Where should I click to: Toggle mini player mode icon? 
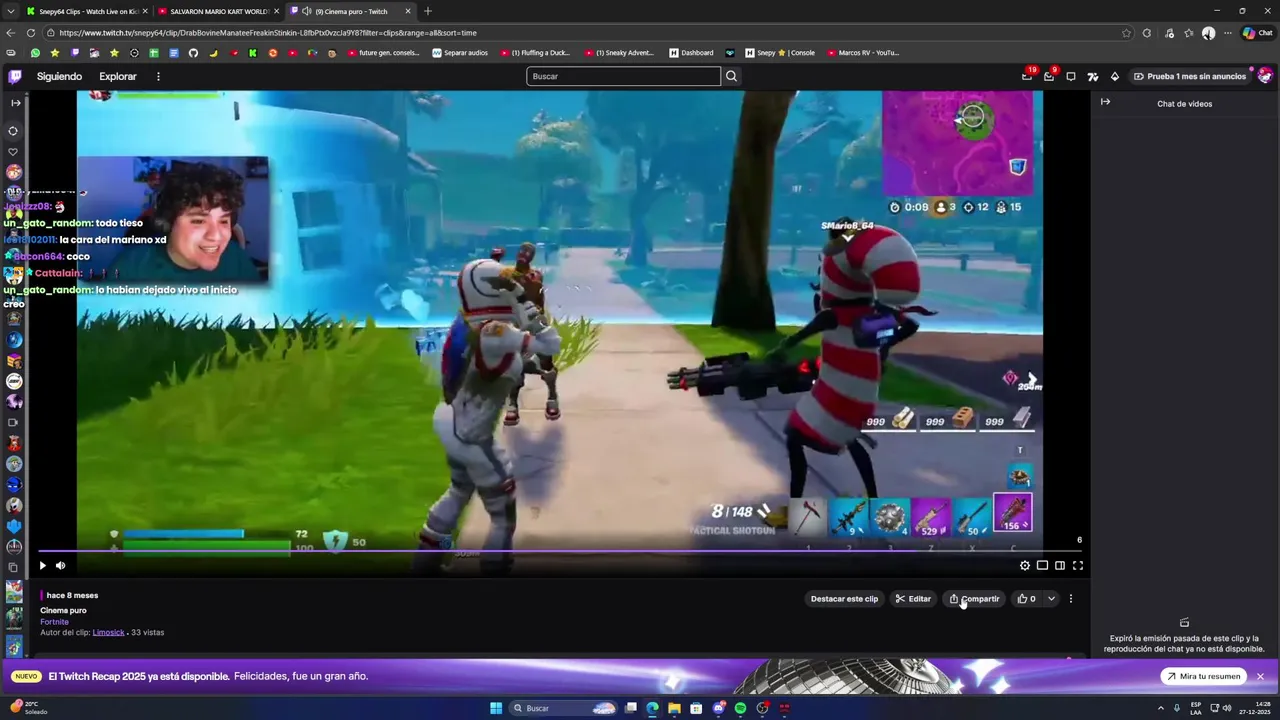point(1042,565)
